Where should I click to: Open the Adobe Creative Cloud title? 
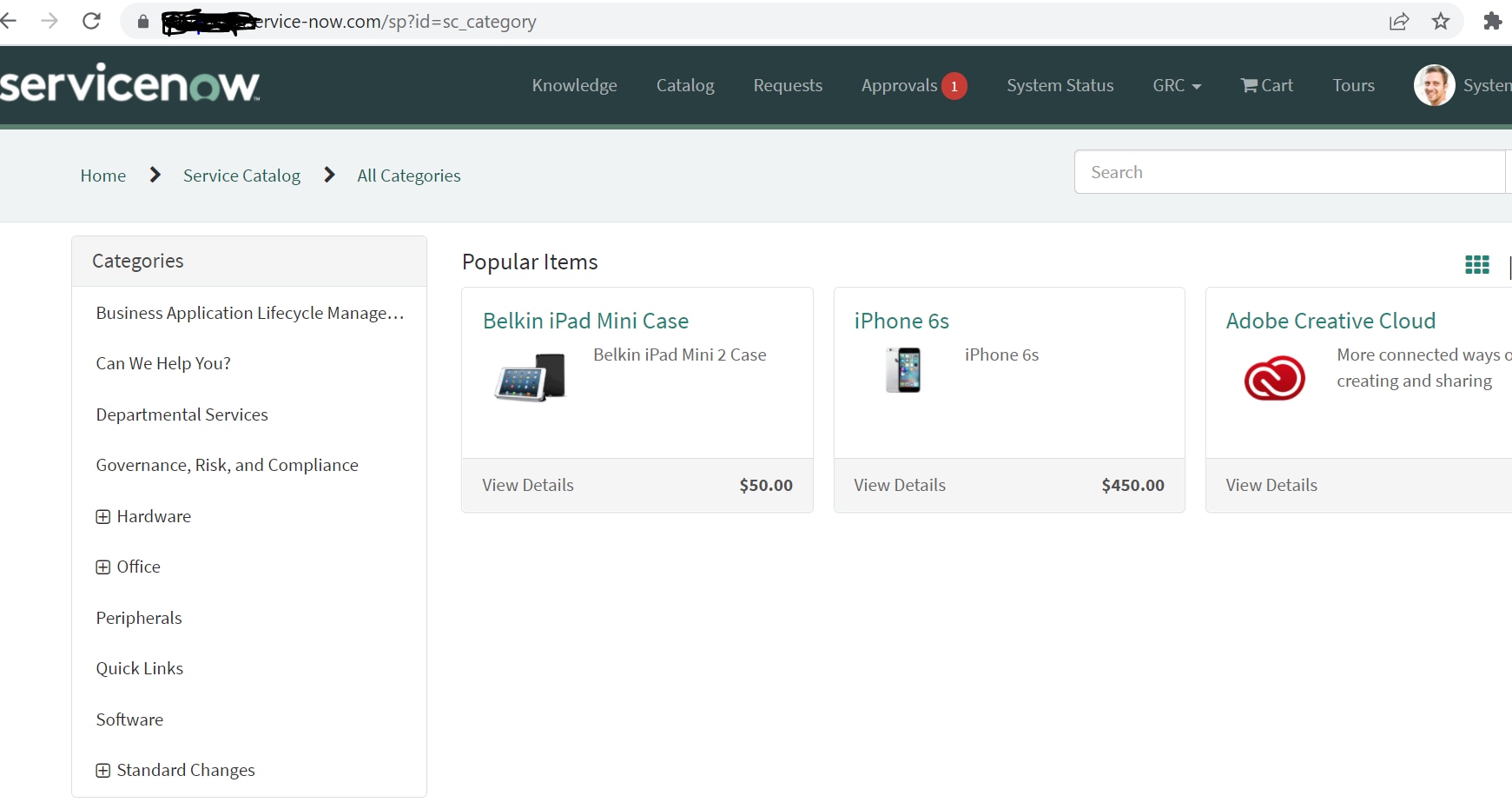tap(1330, 321)
